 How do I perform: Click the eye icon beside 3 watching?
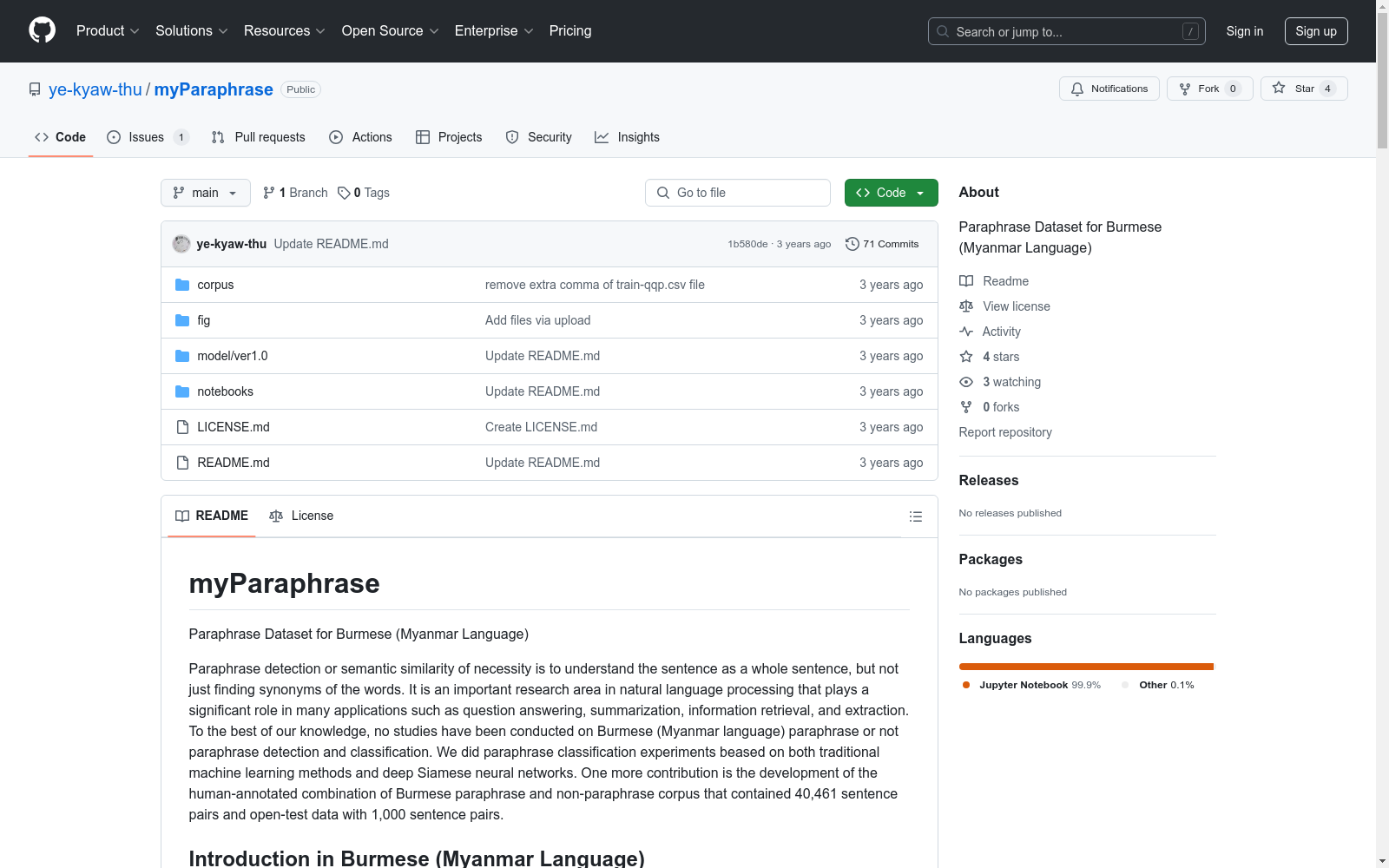pos(966,382)
